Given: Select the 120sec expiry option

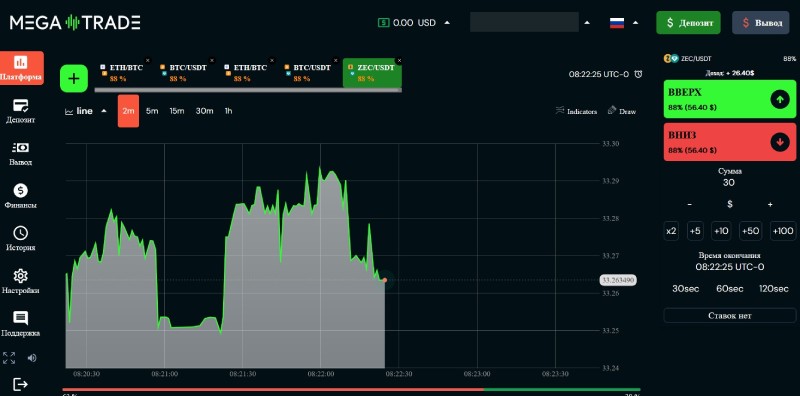Looking at the screenshot, I should [774, 289].
